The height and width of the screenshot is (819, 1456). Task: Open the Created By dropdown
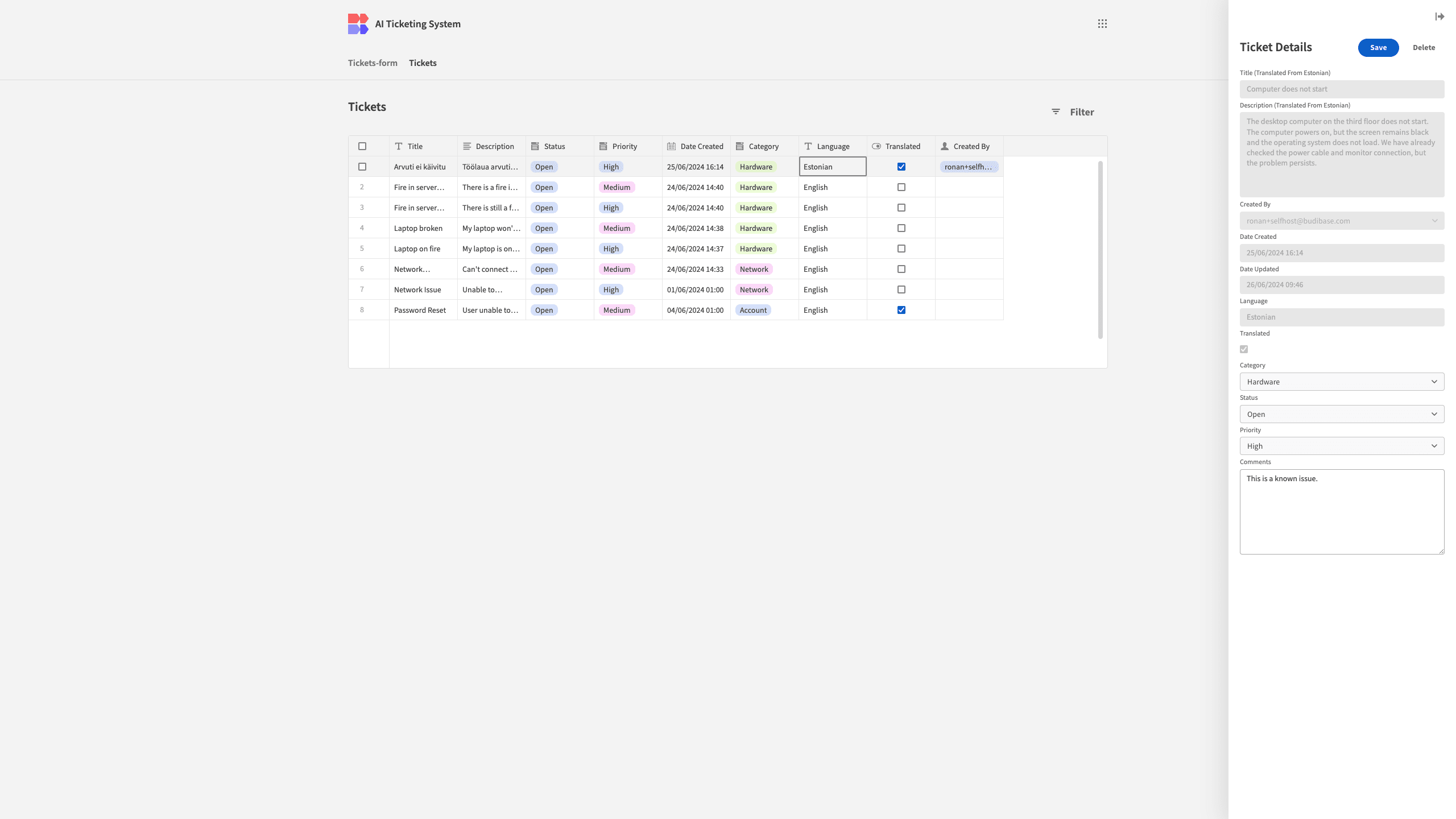(x=1342, y=221)
